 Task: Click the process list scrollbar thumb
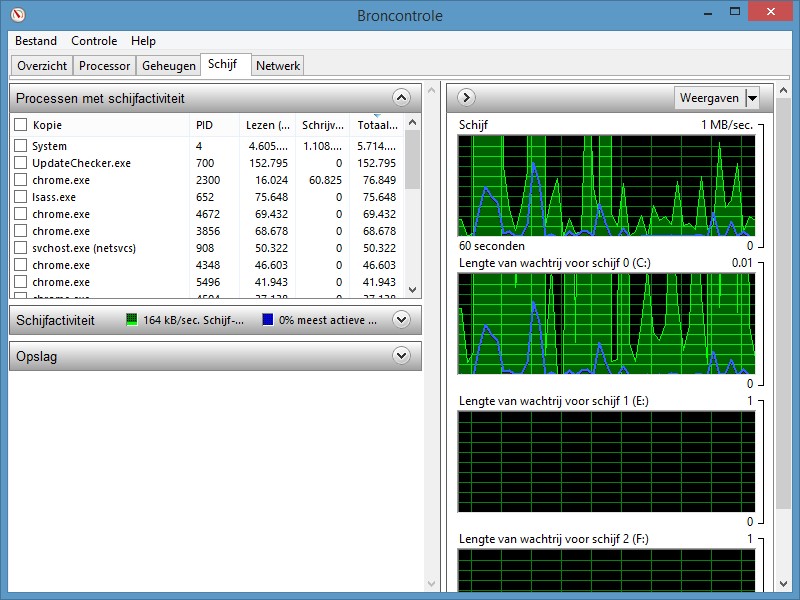click(x=413, y=159)
